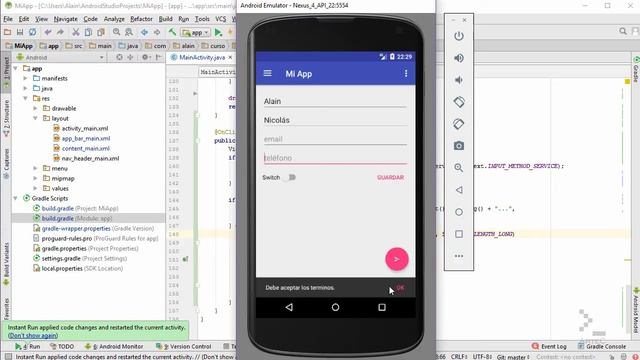Lower volume using emulator volume down icon

(459, 80)
